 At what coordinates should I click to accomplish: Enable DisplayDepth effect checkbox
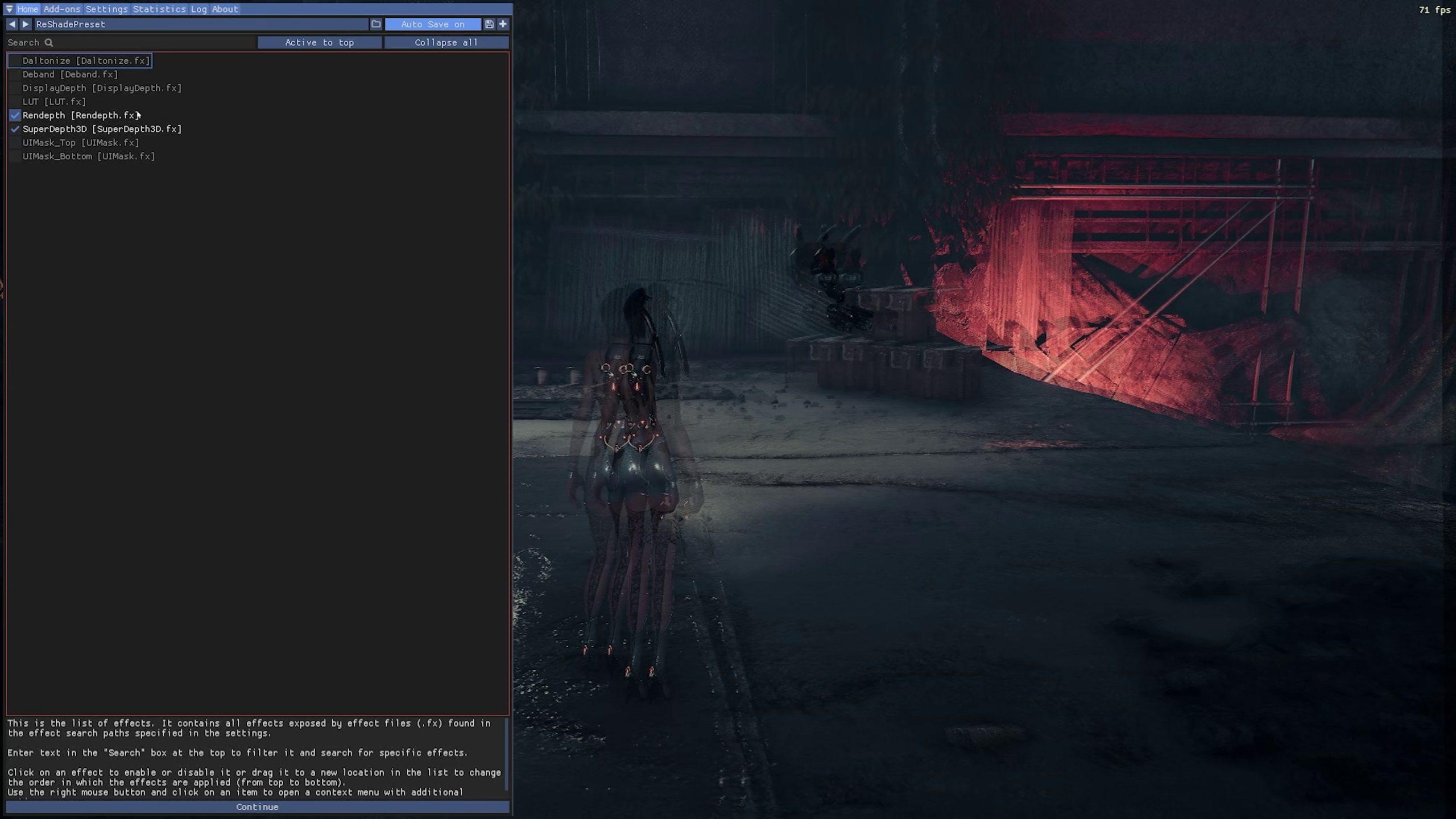coord(15,88)
